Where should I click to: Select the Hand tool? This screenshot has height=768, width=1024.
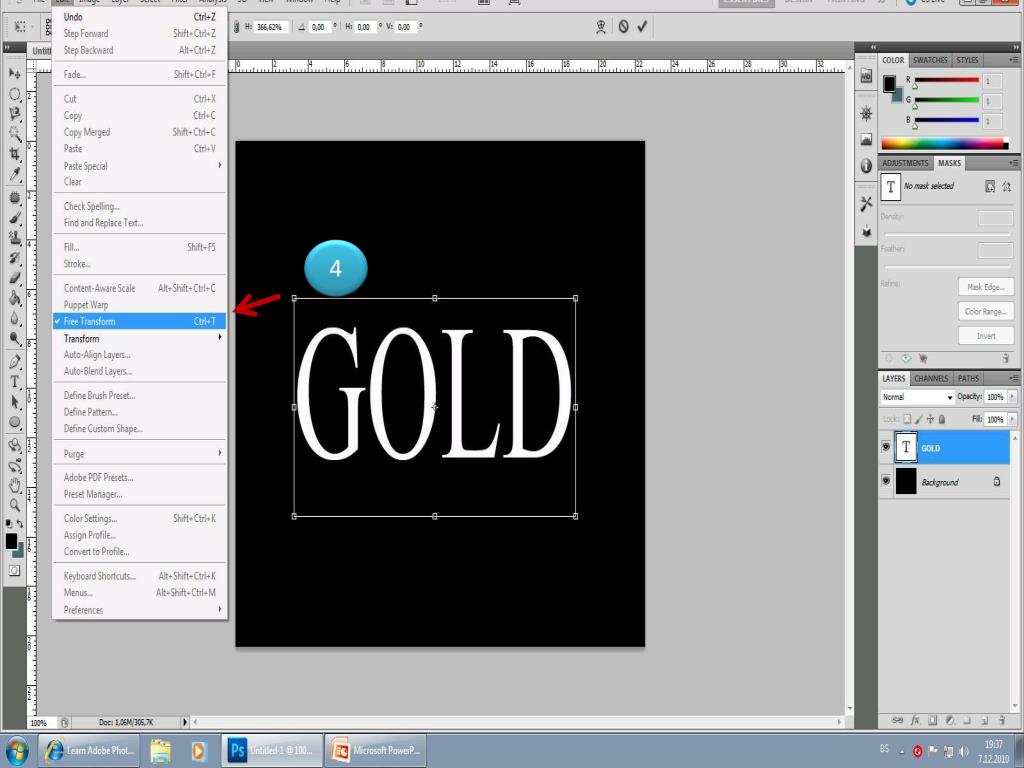pyautogui.click(x=14, y=485)
